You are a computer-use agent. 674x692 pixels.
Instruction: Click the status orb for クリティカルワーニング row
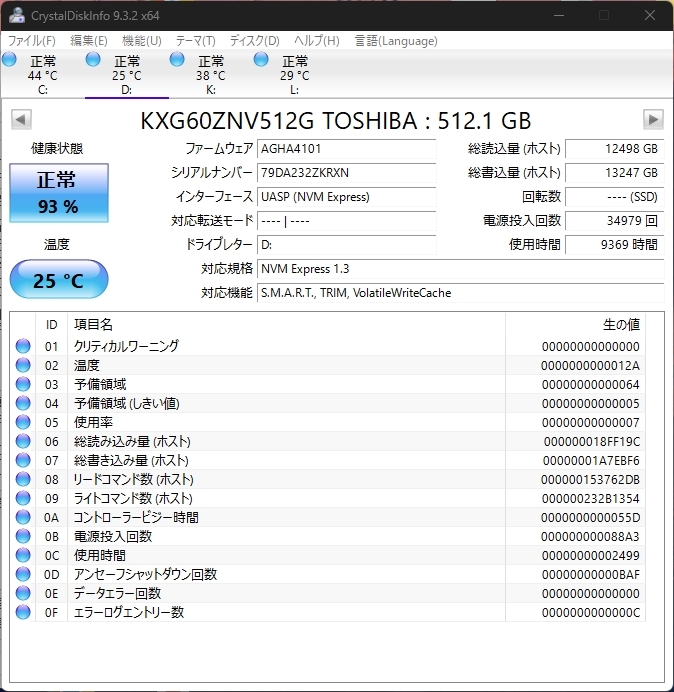pyautogui.click(x=23, y=346)
